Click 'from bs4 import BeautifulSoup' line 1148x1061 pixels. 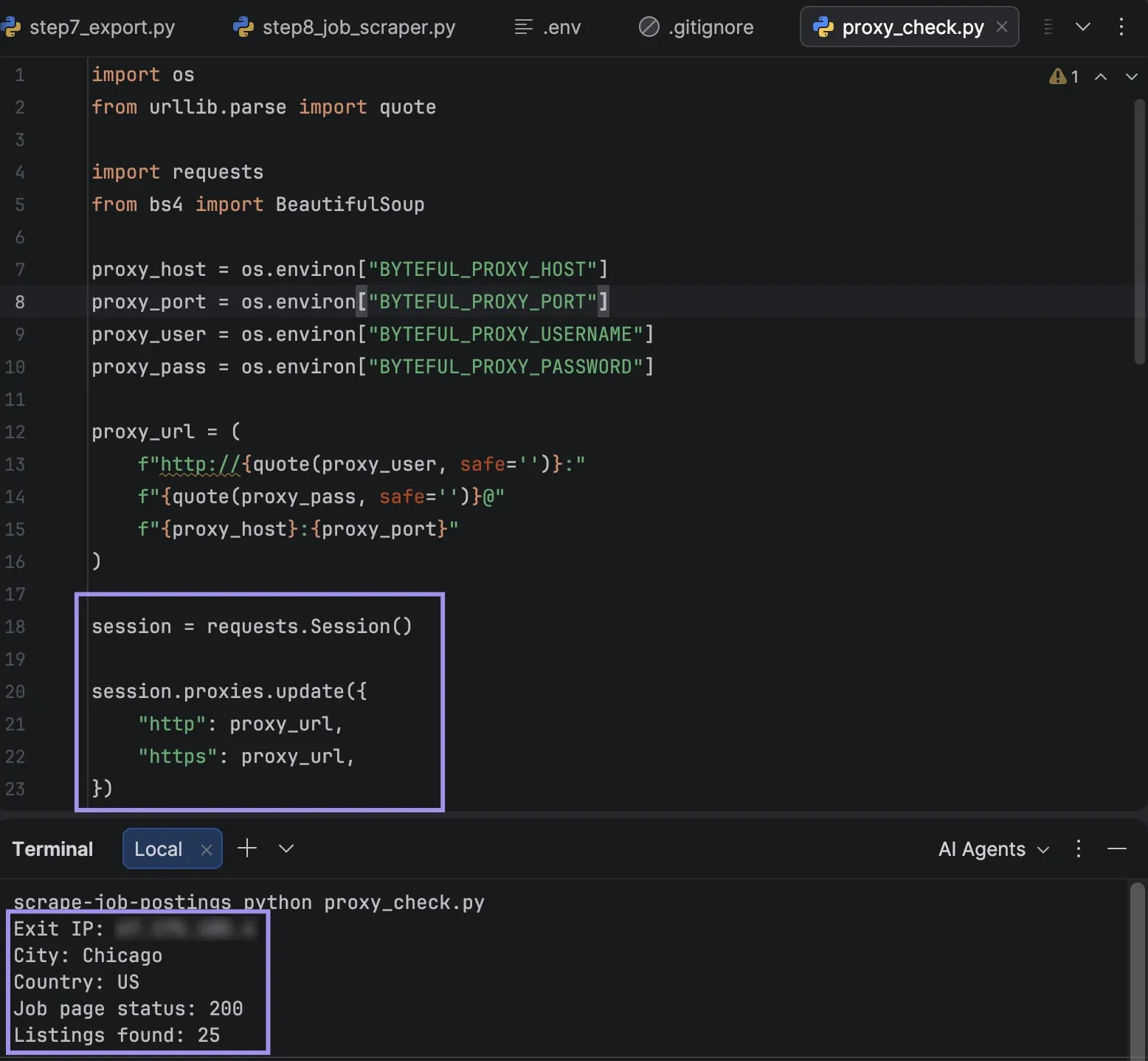point(257,204)
